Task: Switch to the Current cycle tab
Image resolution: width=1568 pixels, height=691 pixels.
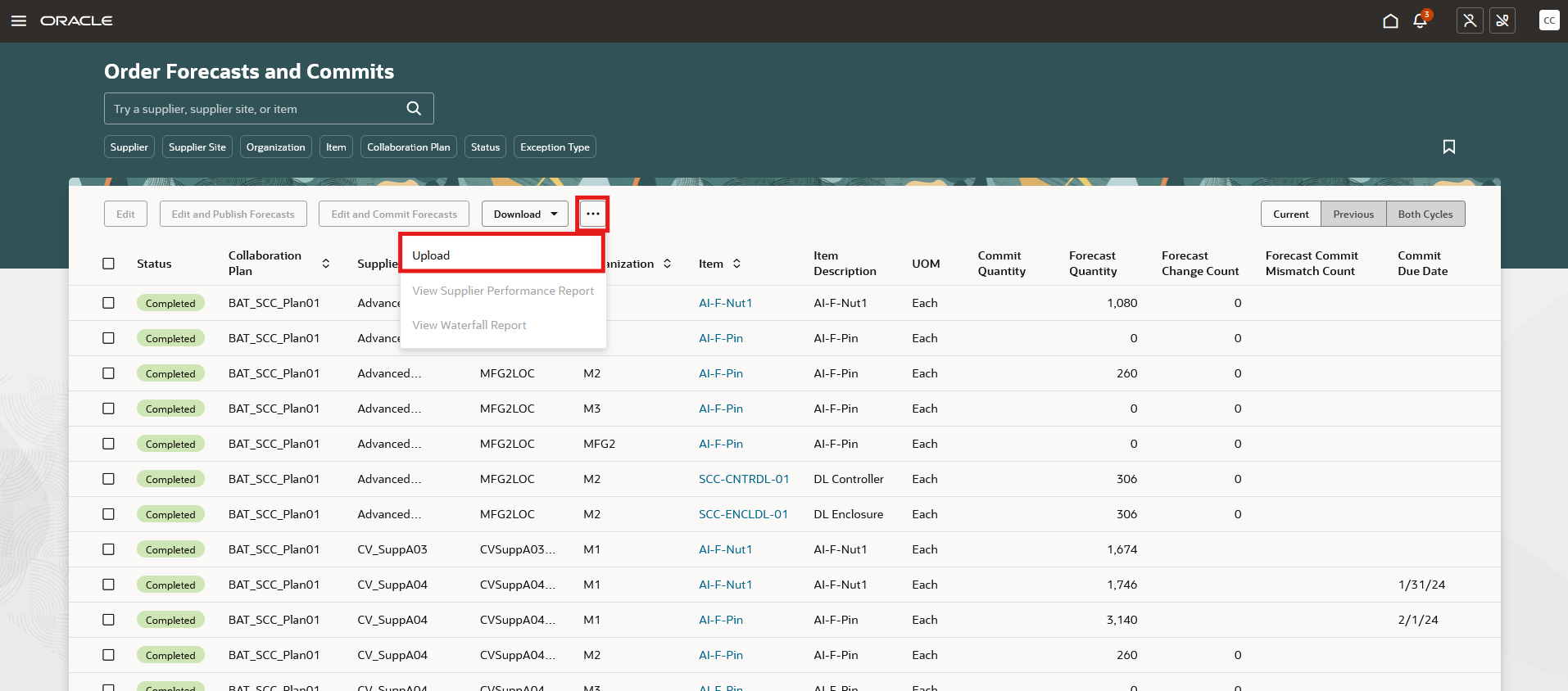Action: click(1291, 214)
